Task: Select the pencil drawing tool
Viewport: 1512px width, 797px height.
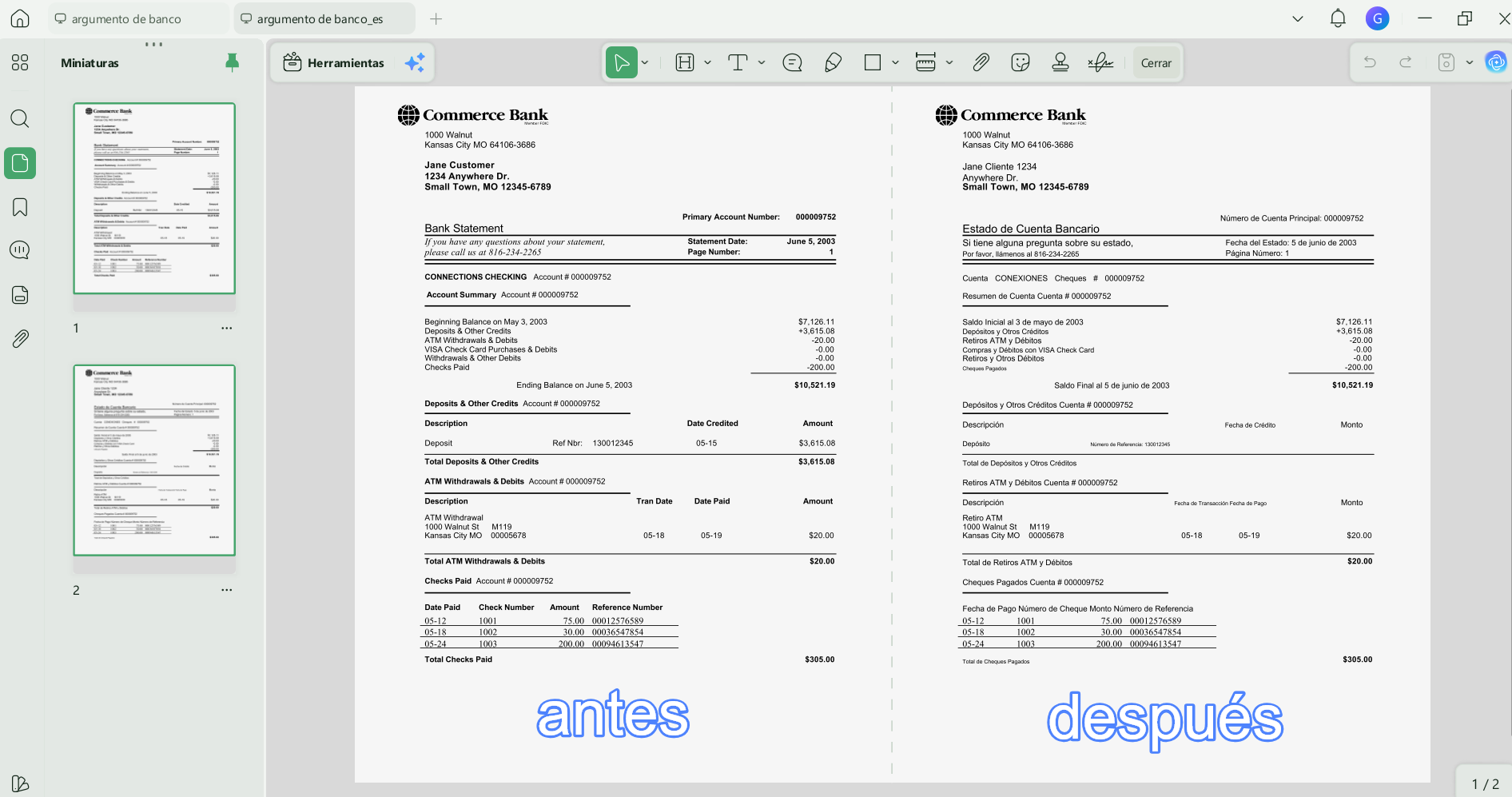Action: click(x=833, y=62)
